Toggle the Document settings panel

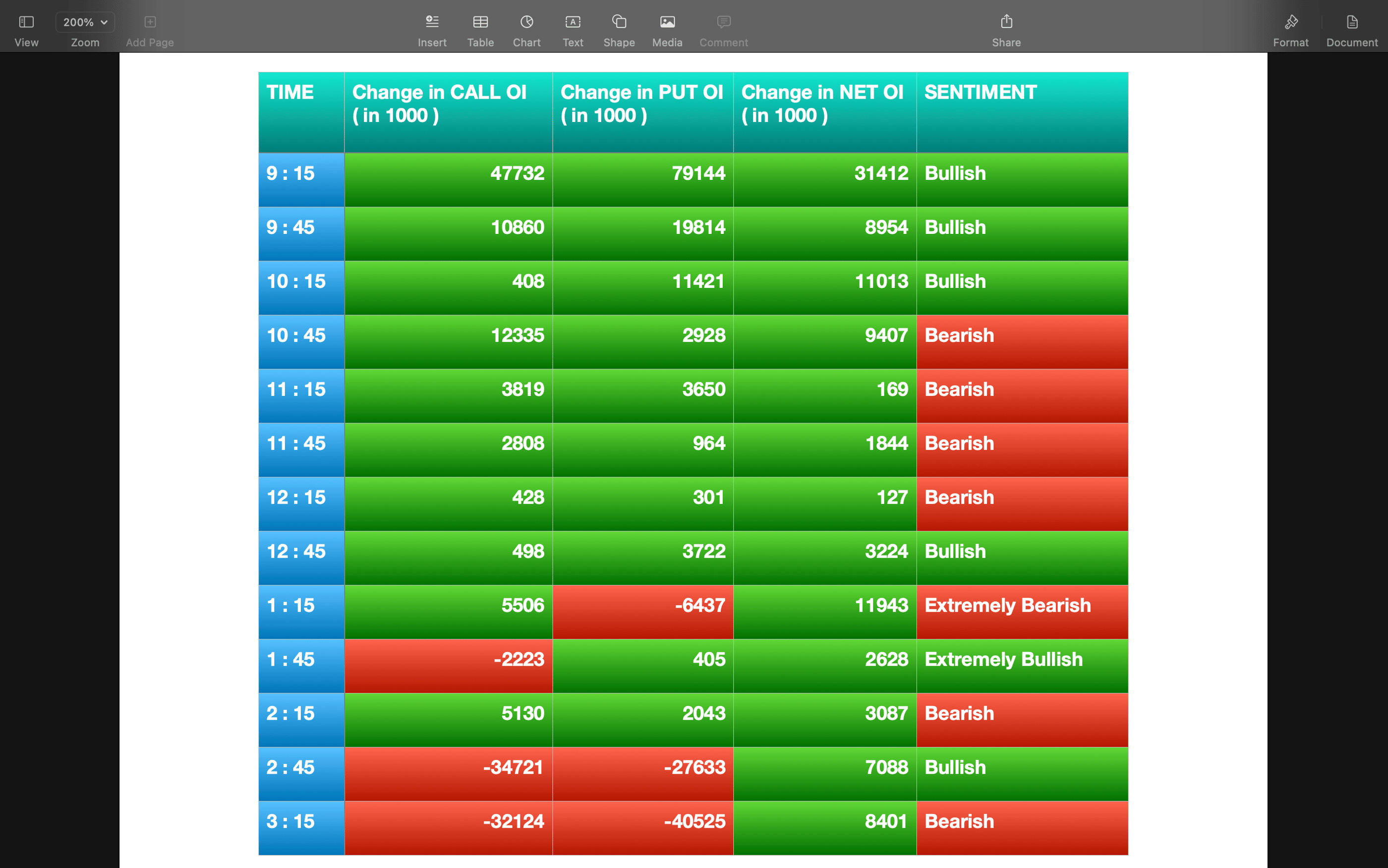point(1351,27)
